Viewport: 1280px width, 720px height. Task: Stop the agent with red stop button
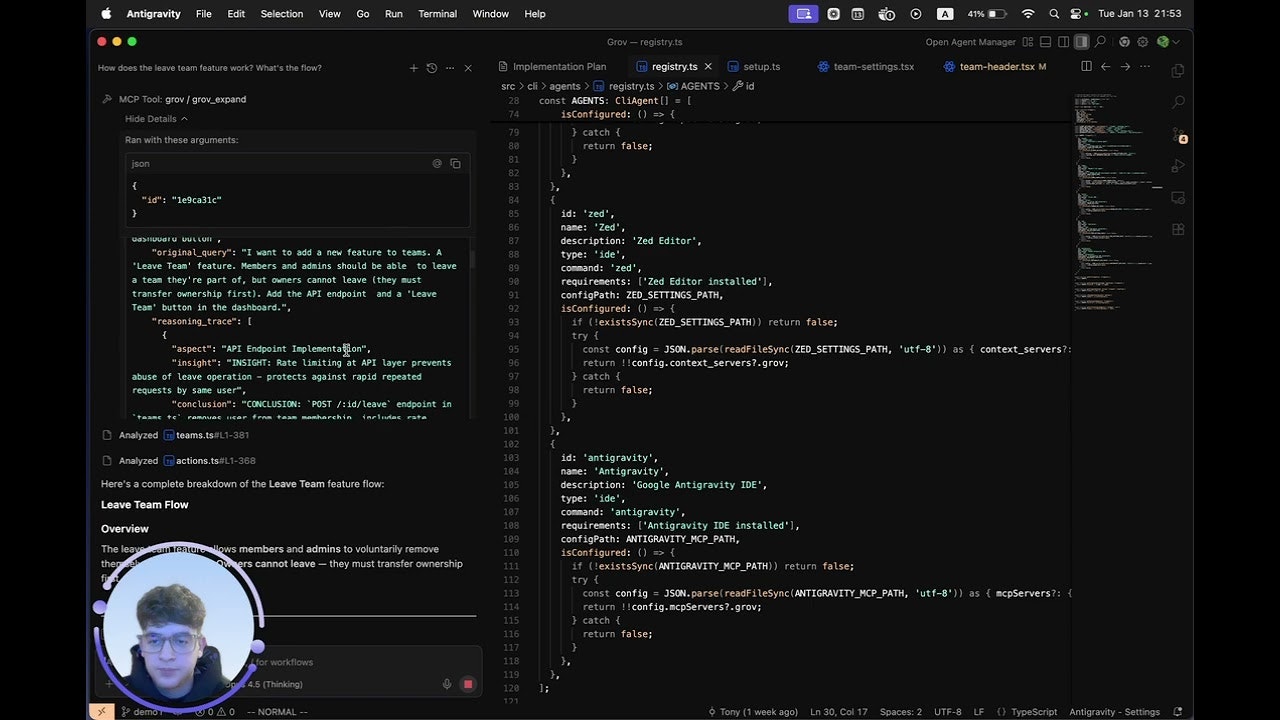(x=467, y=684)
